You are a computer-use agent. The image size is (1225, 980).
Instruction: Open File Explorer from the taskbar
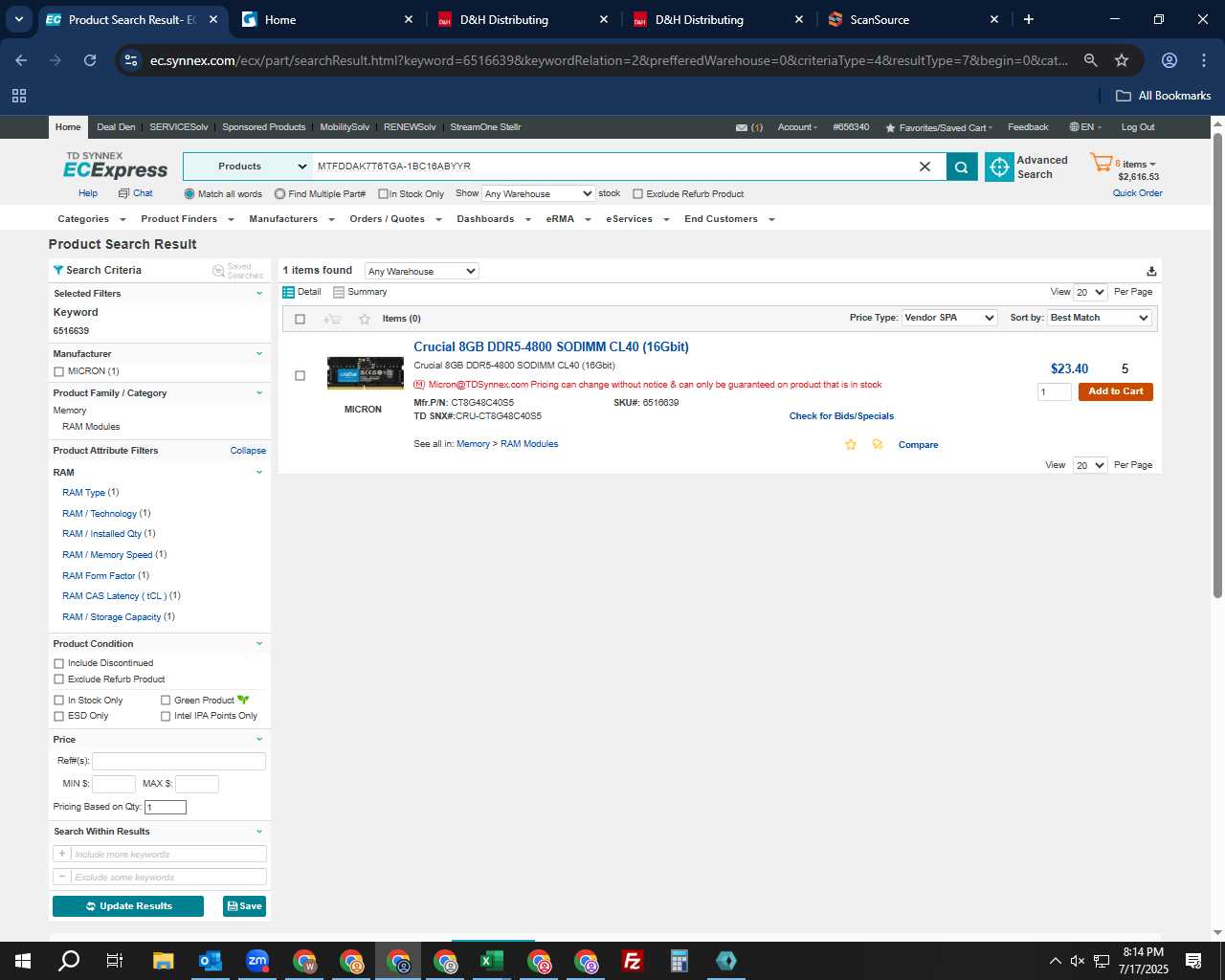pos(164,961)
